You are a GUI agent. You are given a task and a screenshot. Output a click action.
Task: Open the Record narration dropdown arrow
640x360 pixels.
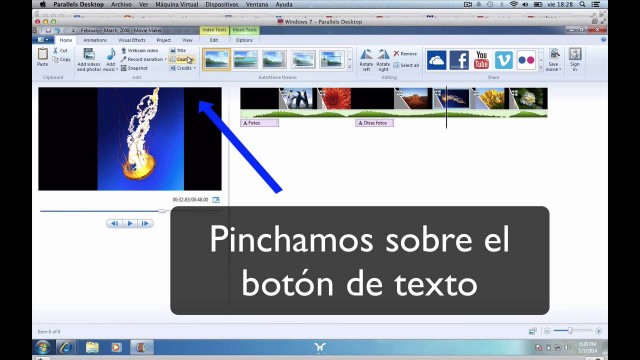[x=165, y=60]
